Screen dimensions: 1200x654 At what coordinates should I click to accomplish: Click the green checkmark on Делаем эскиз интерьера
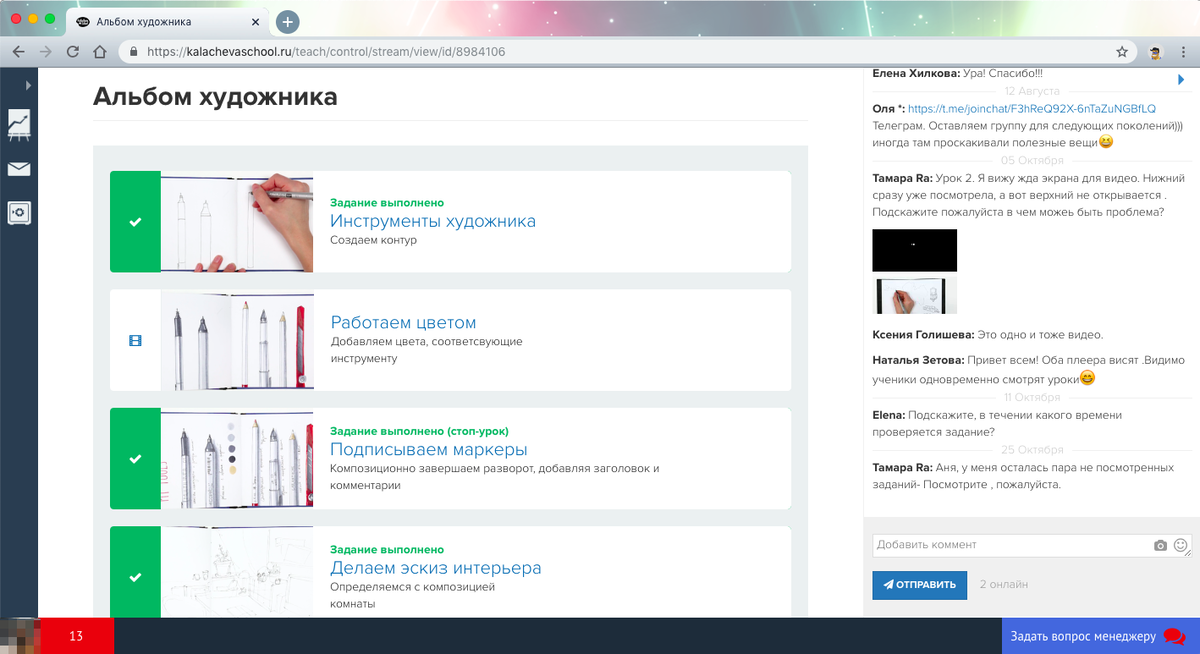point(135,576)
